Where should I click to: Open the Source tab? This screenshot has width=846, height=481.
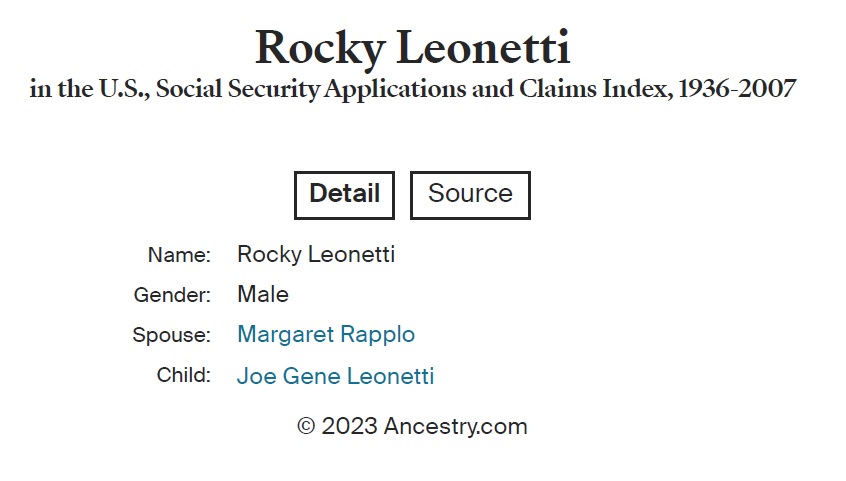pyautogui.click(x=470, y=194)
